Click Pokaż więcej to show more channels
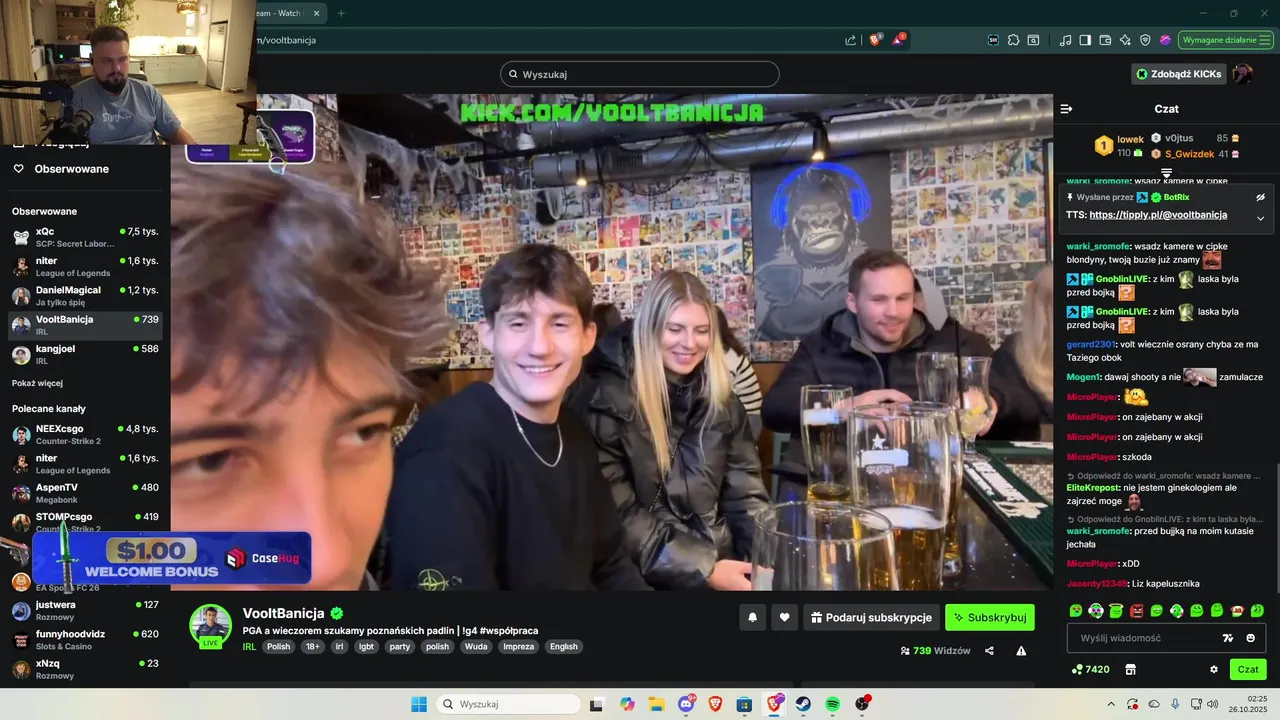This screenshot has height=720, width=1280. (x=37, y=383)
